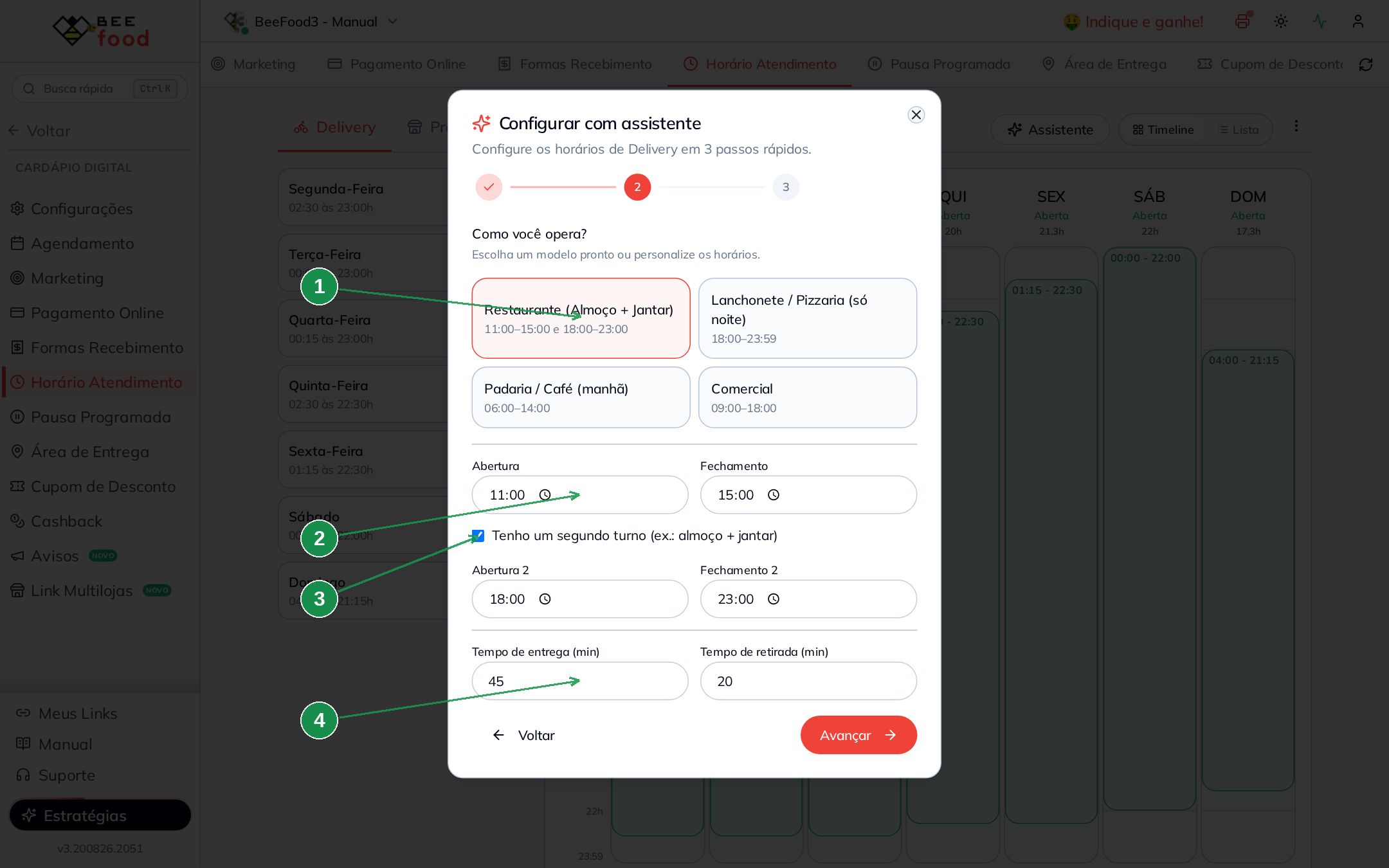Open clock picker for Fechamento field

(x=774, y=495)
